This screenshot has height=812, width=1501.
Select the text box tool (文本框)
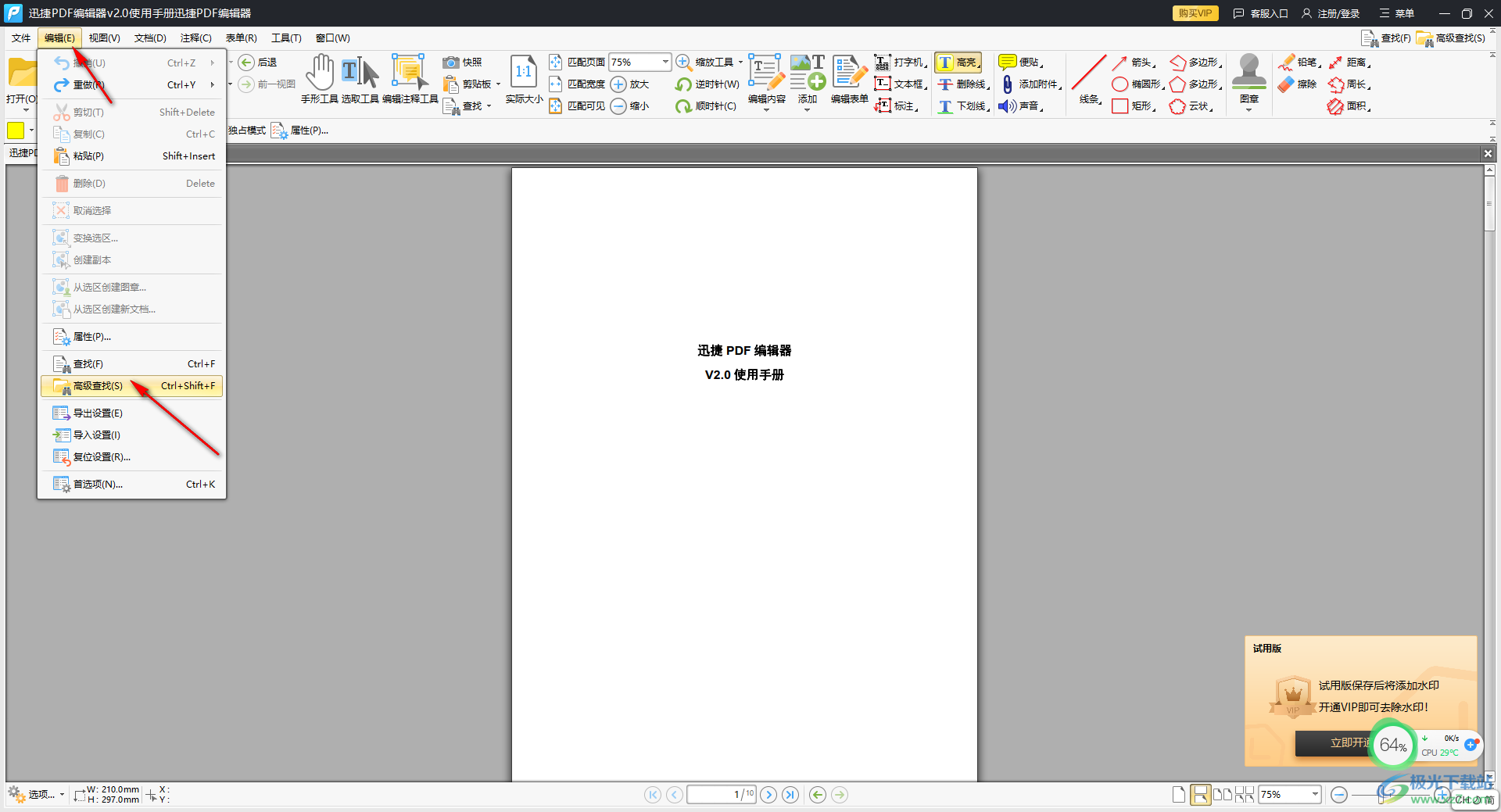[x=901, y=84]
